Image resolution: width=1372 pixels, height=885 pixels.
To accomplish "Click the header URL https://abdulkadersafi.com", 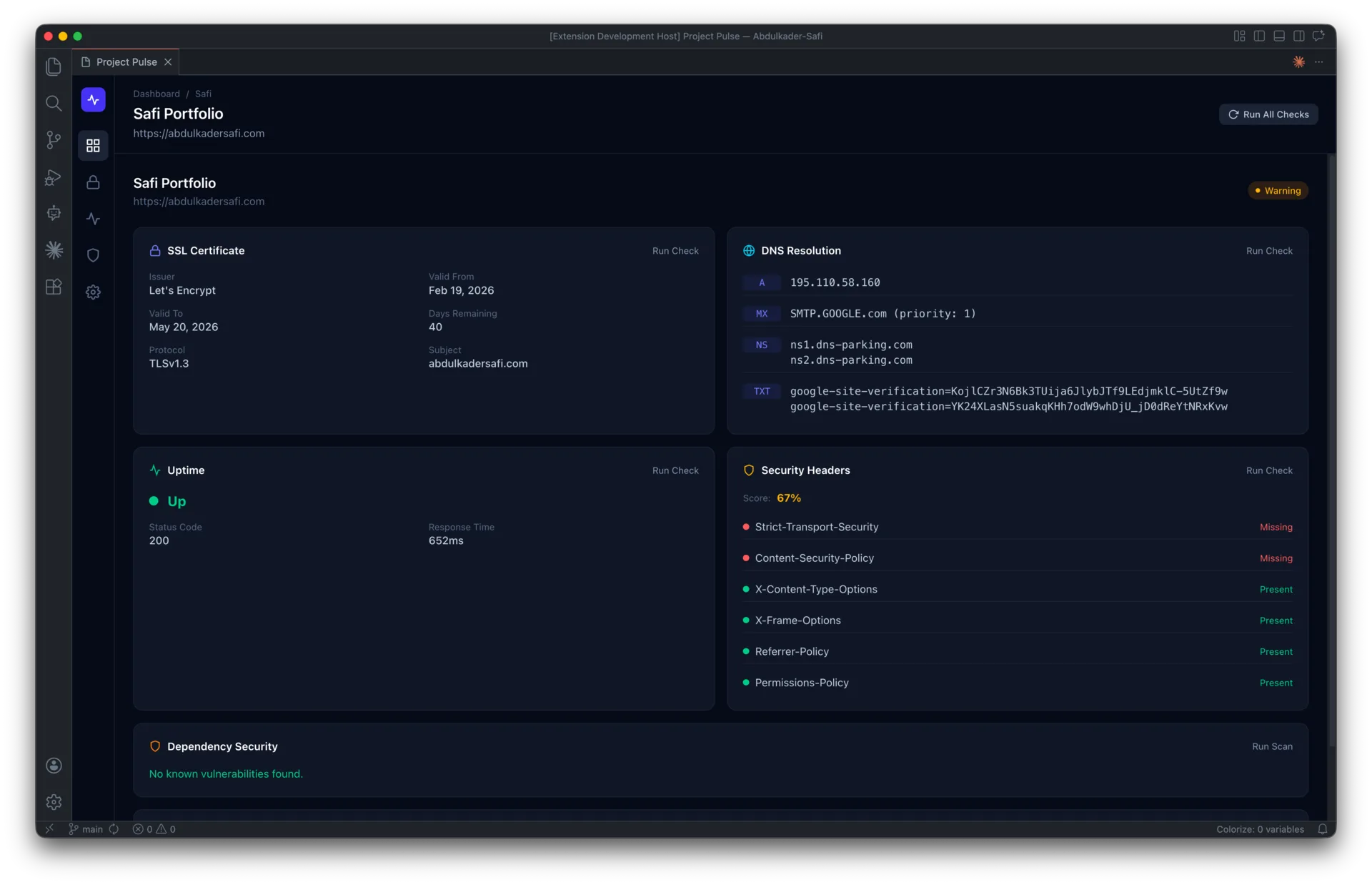I will (x=199, y=134).
